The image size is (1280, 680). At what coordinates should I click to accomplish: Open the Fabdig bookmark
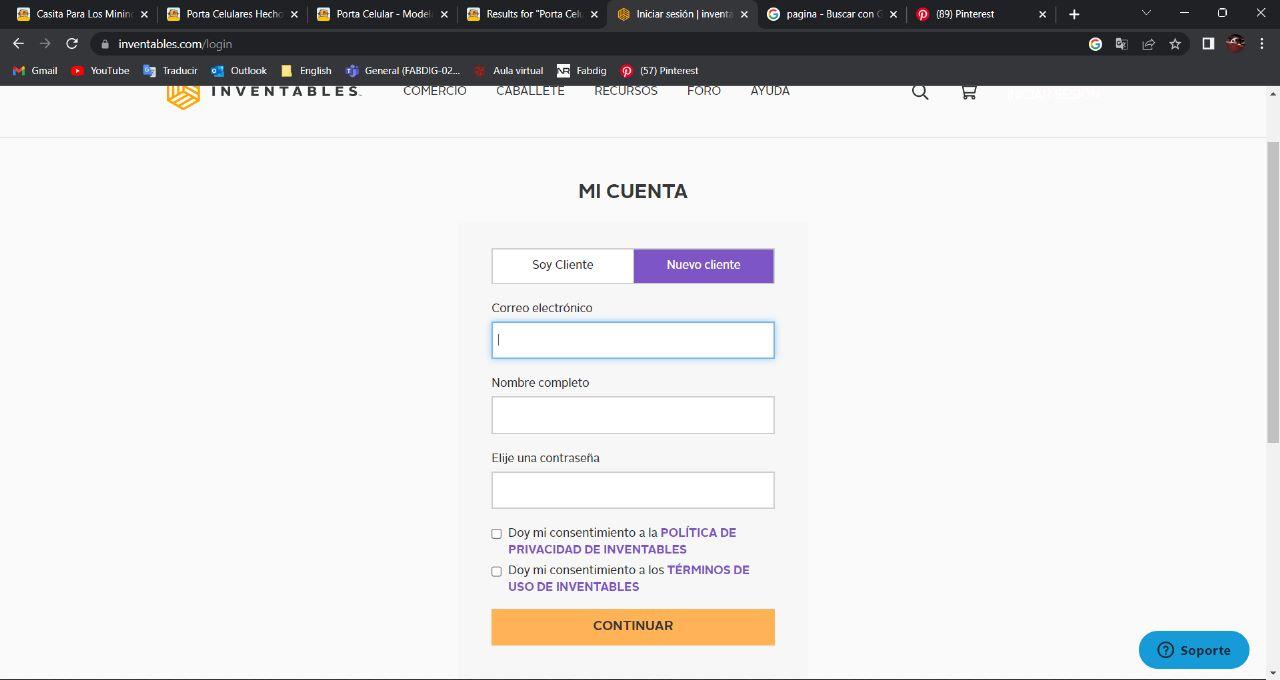coord(581,71)
